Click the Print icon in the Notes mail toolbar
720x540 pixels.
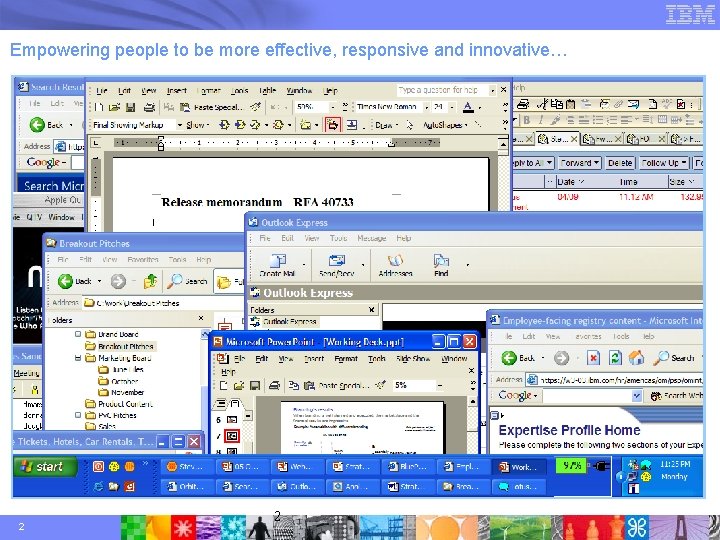[523, 104]
